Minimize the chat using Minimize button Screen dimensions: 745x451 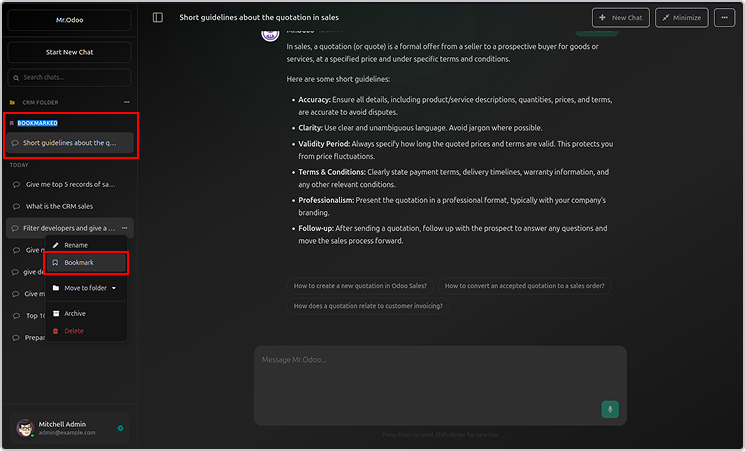click(680, 18)
